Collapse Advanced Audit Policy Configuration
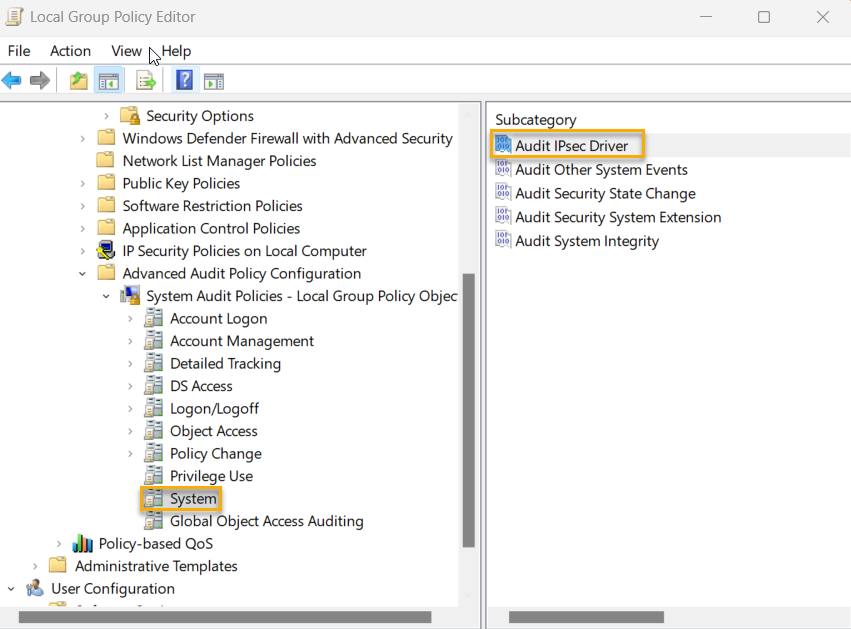The width and height of the screenshot is (851, 629). [82, 273]
